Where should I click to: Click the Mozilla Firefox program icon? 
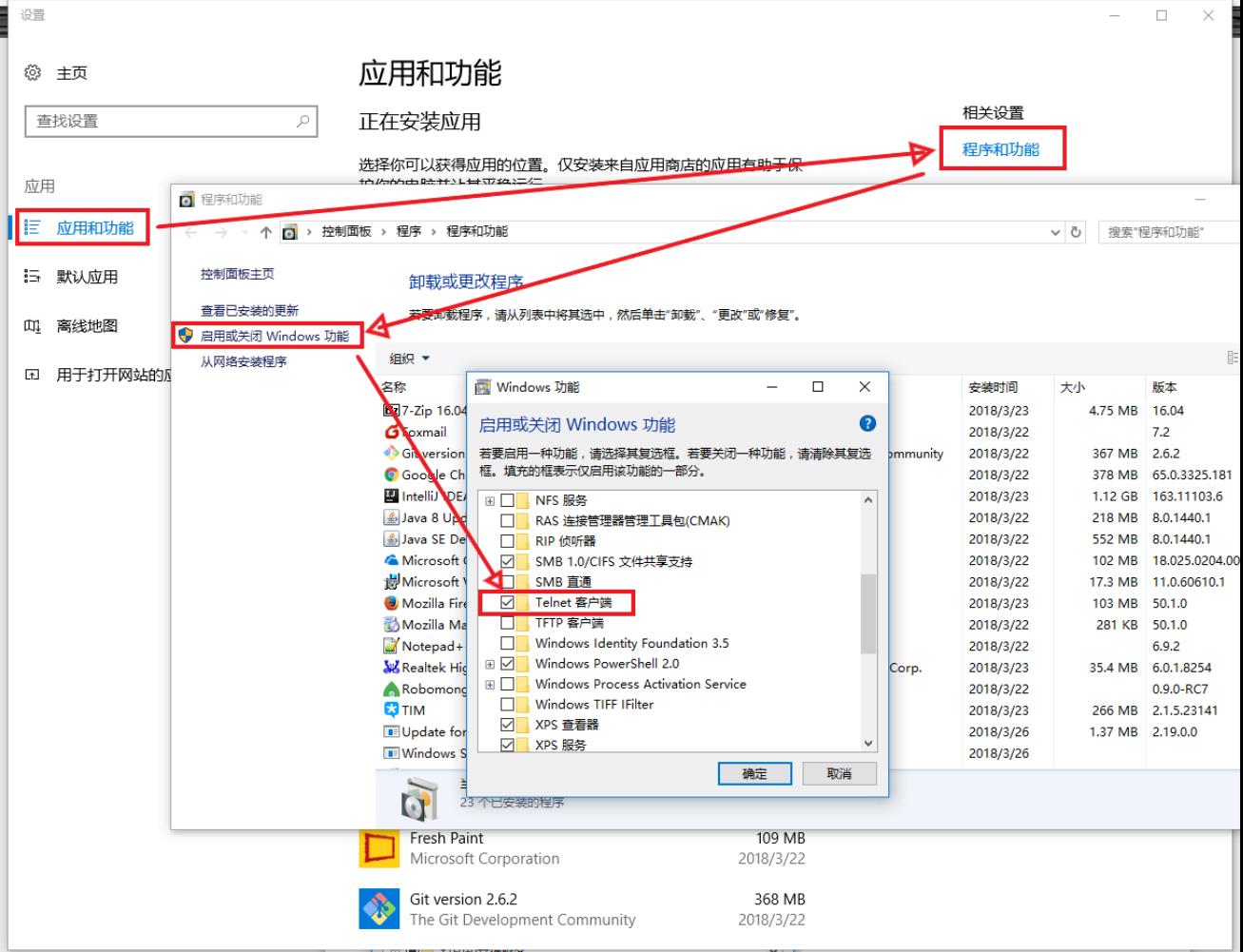coord(391,603)
